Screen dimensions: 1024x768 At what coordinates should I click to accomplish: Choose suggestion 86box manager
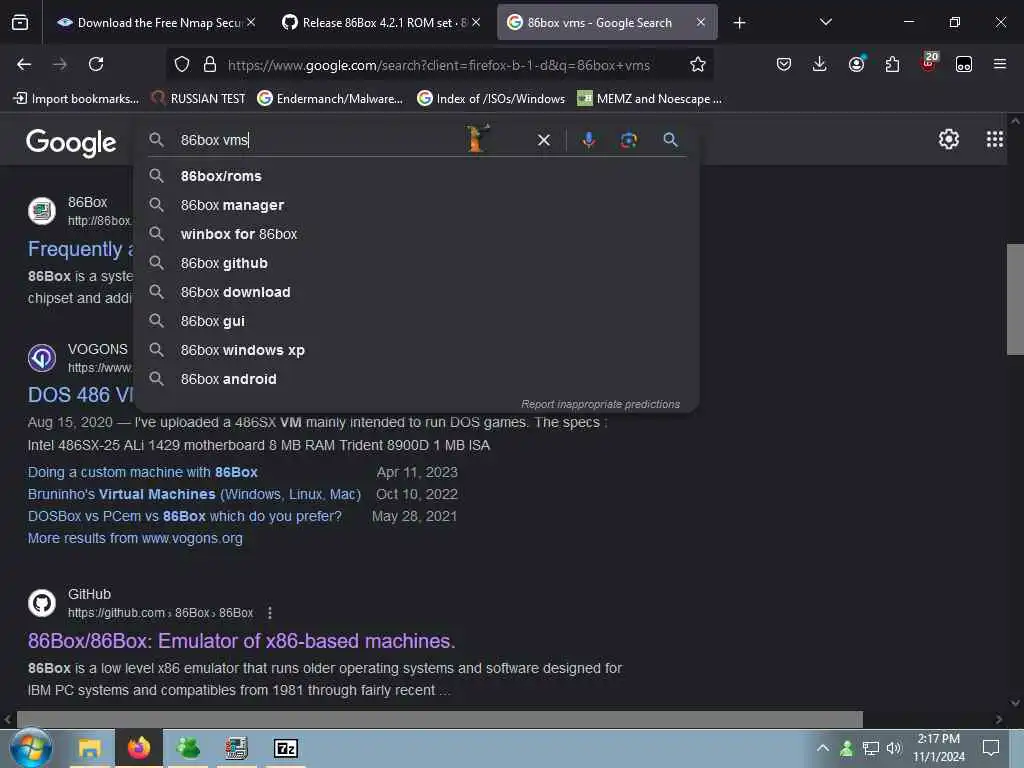pos(416,205)
